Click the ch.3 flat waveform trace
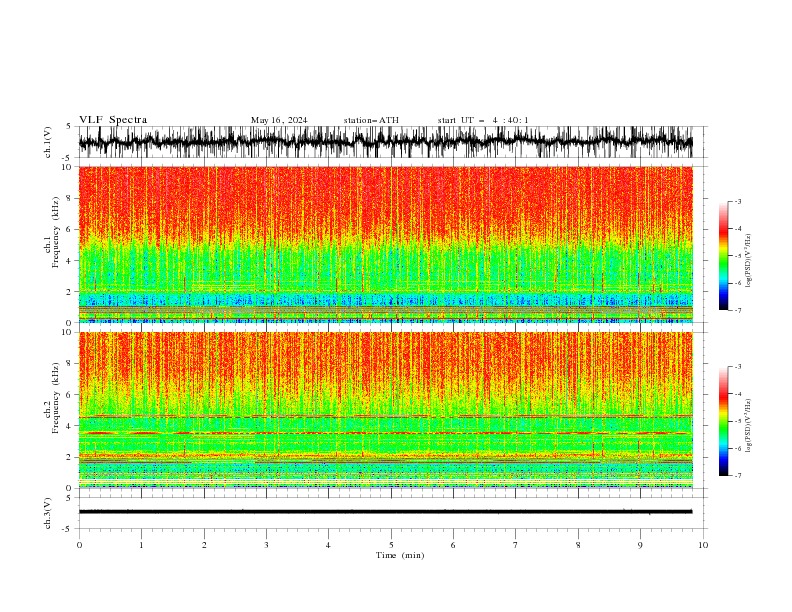This screenshot has height=612, width=792. click(x=386, y=512)
